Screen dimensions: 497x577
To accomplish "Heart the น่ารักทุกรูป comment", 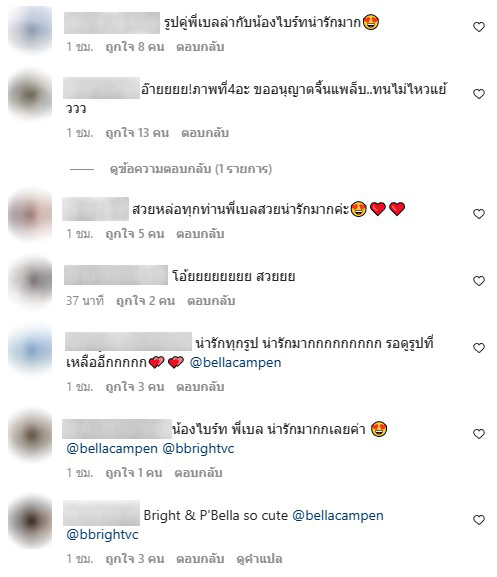I will [x=479, y=348].
